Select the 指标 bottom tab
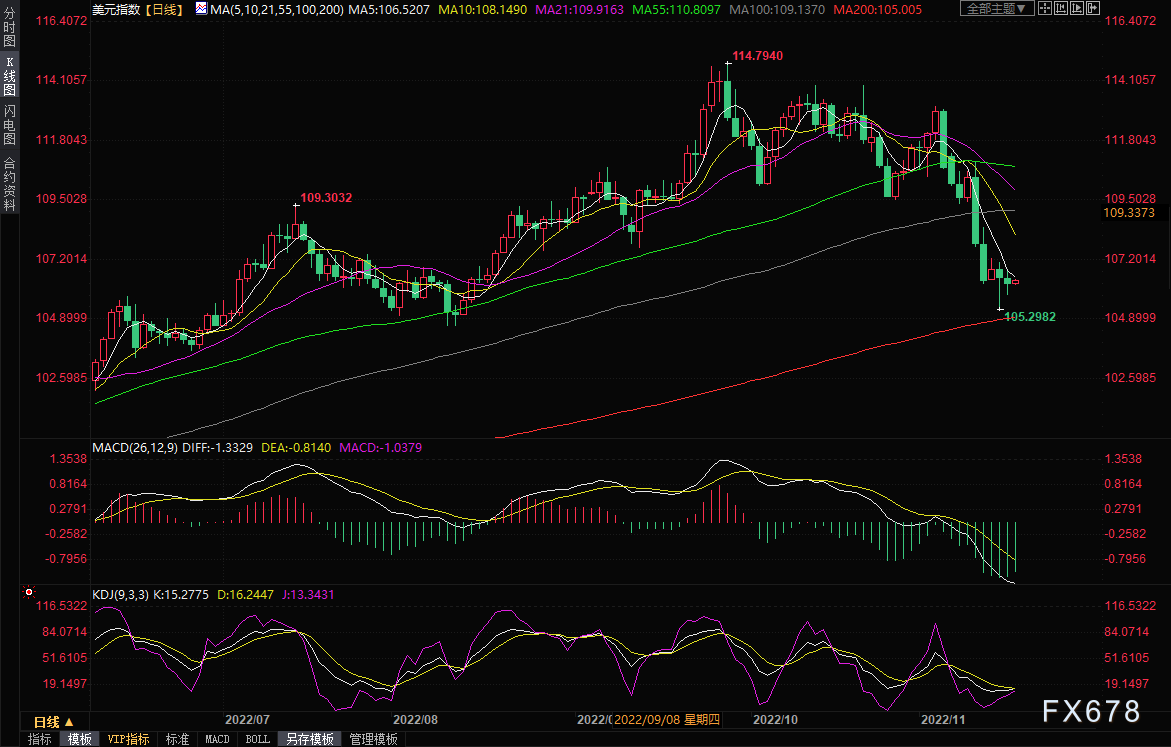This screenshot has height=747, width=1171. click(39, 739)
